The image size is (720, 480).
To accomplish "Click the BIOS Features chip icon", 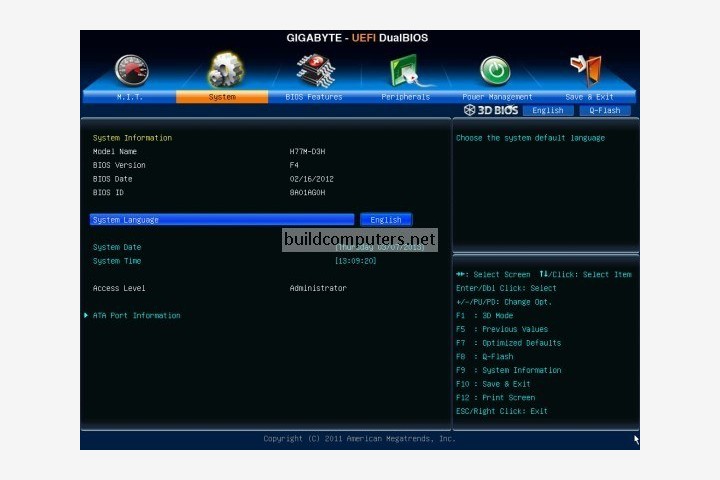I will click(x=315, y=70).
